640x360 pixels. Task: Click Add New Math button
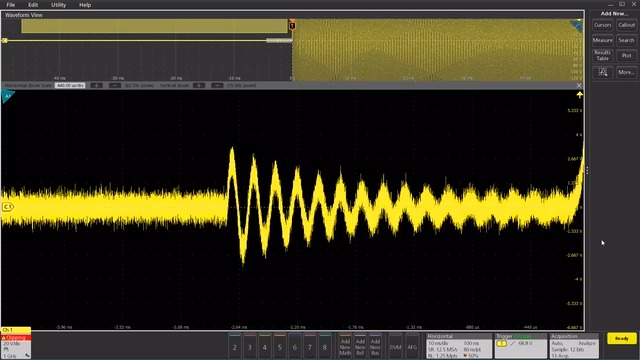click(x=345, y=347)
